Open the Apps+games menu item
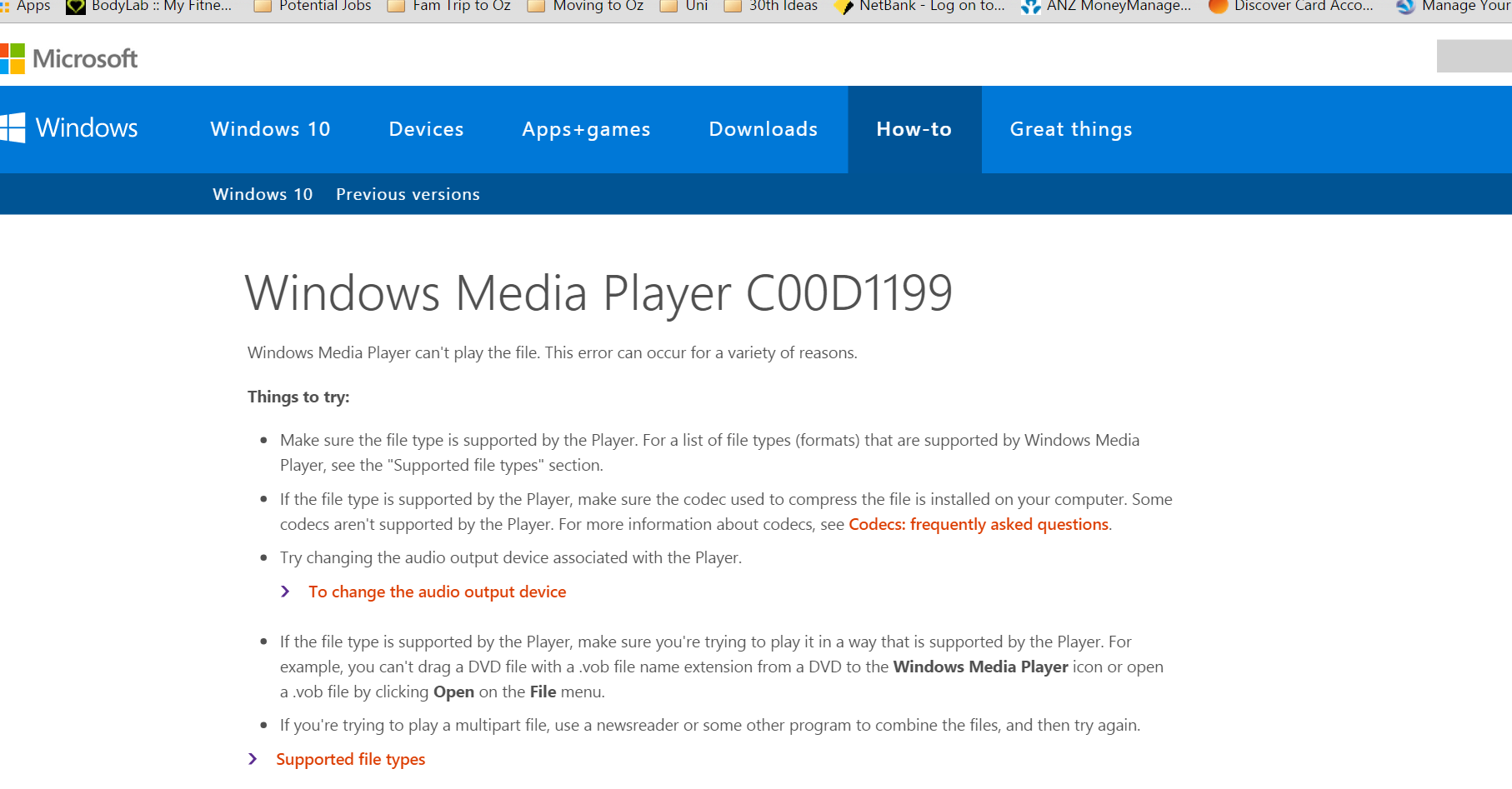 pyautogui.click(x=586, y=129)
